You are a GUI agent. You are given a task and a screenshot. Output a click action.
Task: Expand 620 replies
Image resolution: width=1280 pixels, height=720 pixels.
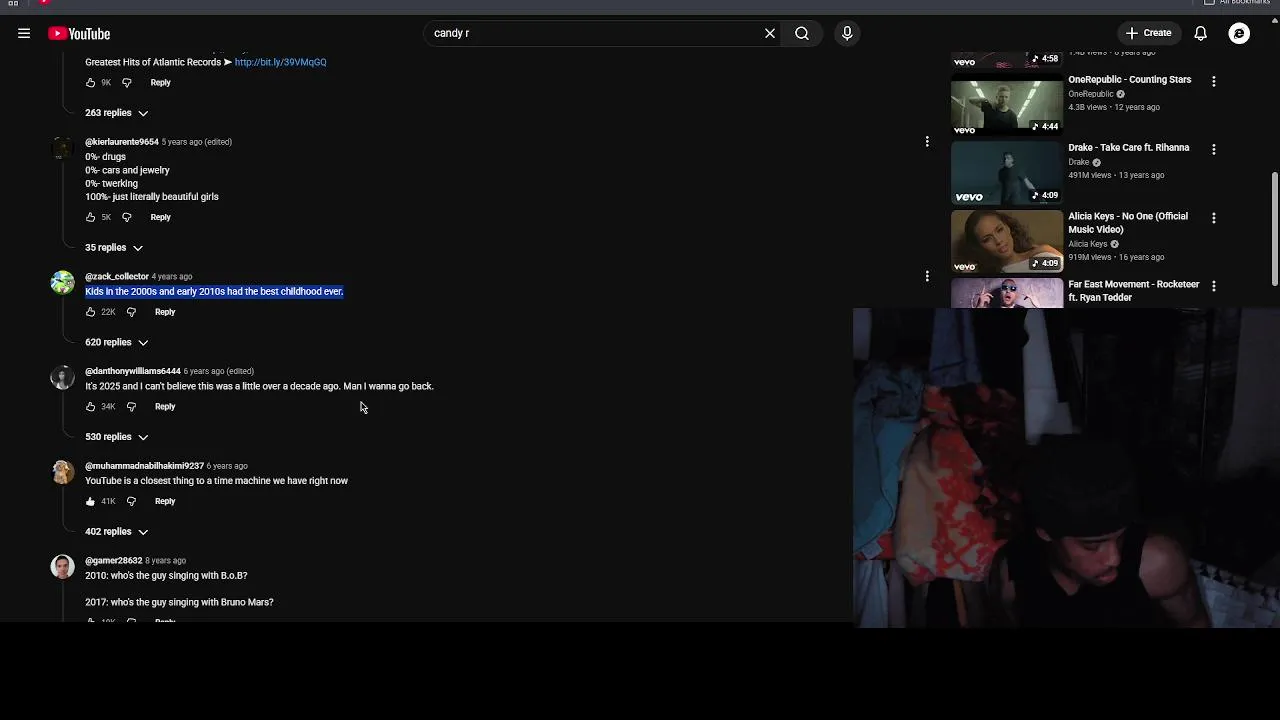116,342
